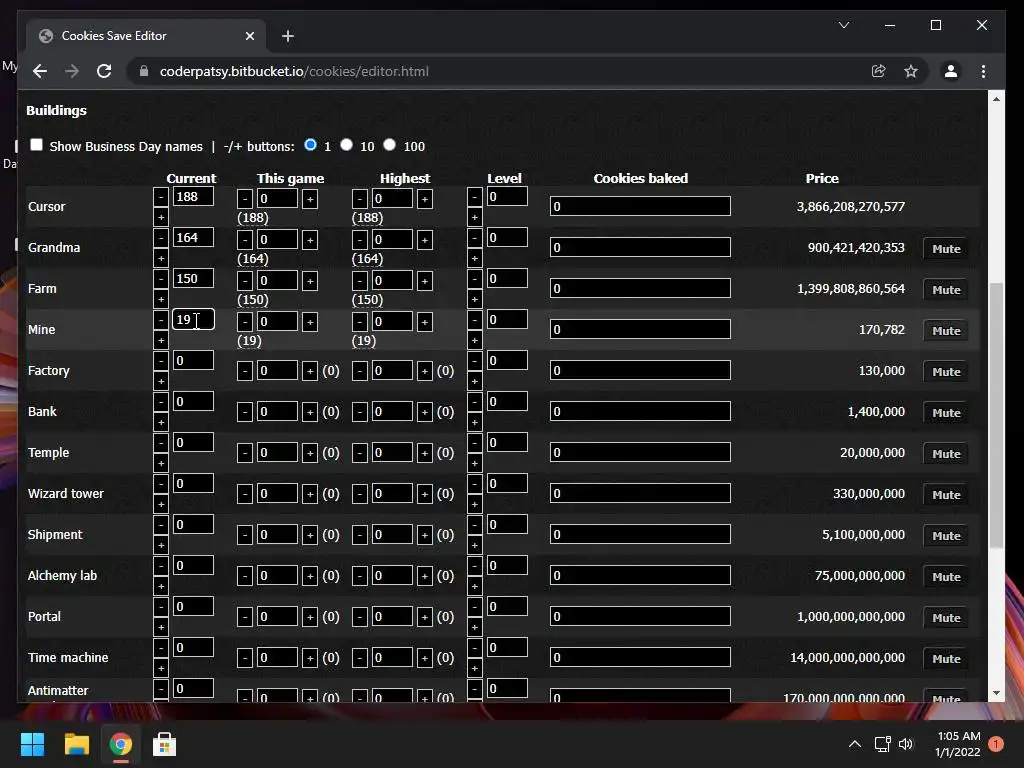
Task: Go back to the previous page
Action: [40, 71]
